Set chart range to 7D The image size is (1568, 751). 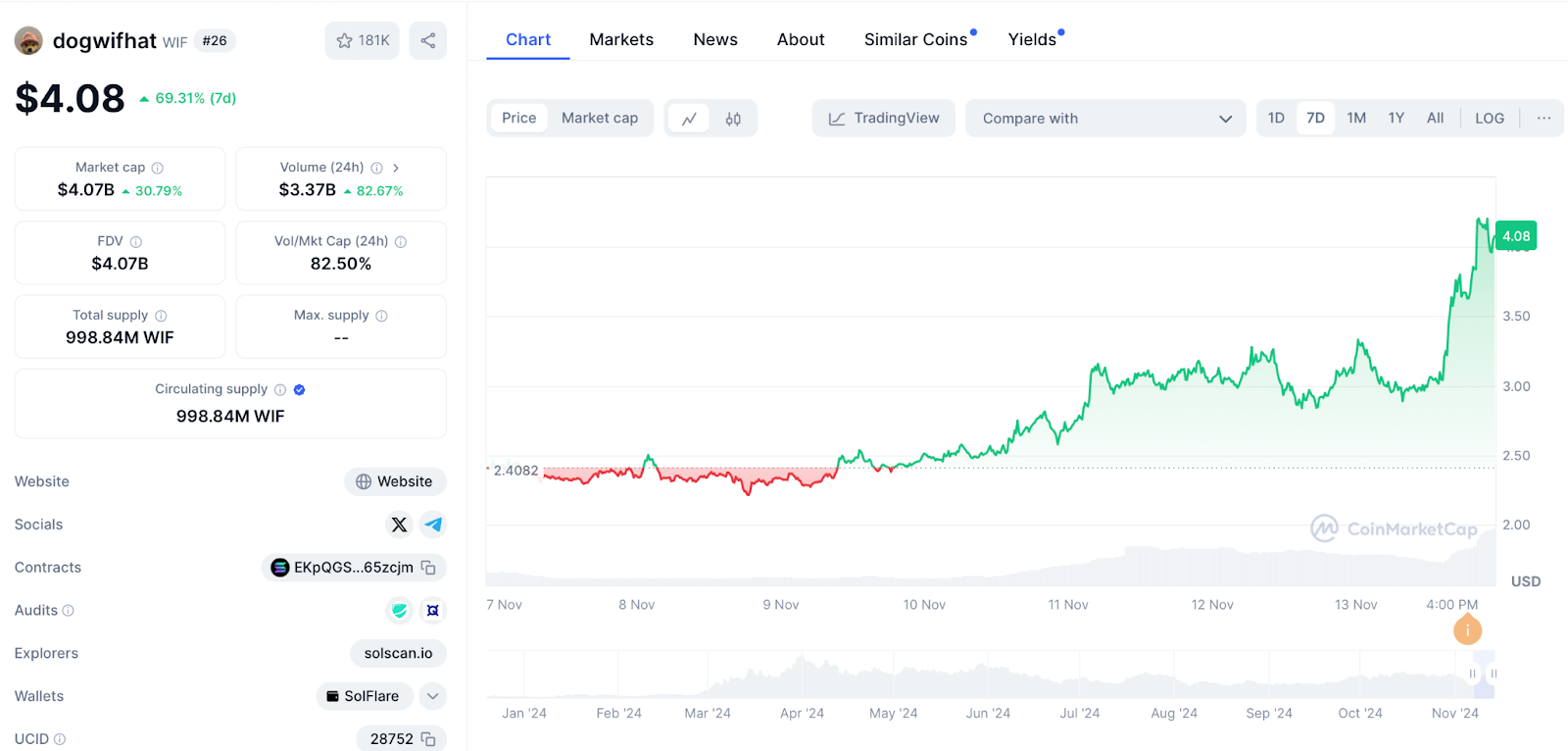[1315, 118]
